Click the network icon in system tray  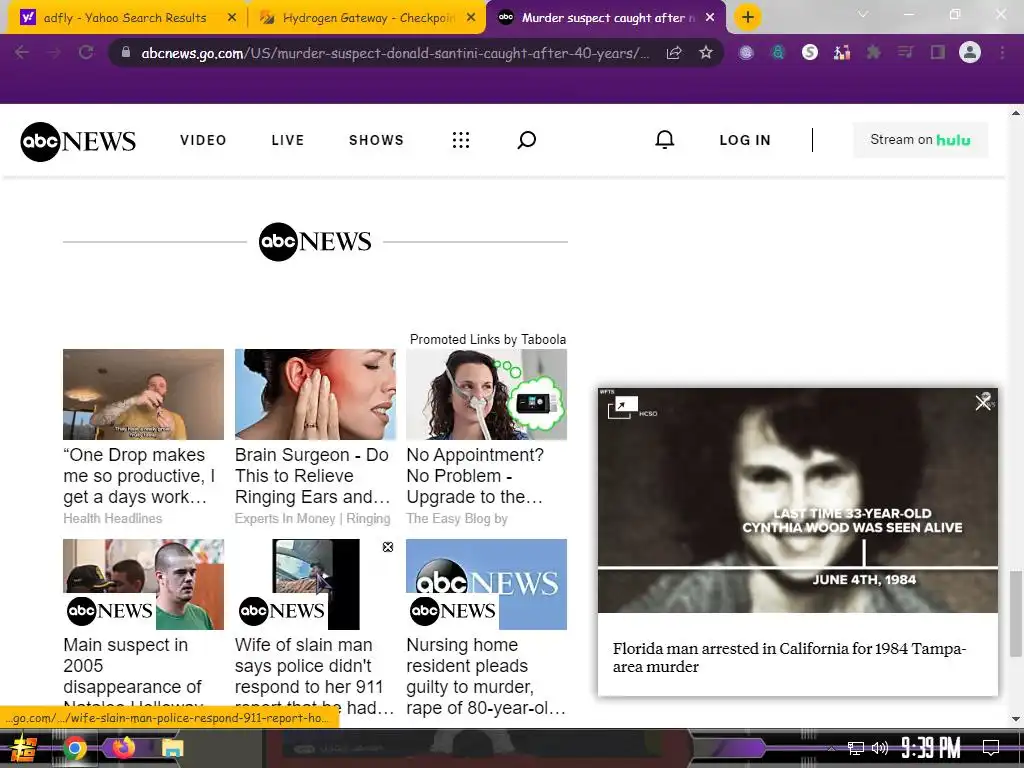[x=856, y=748]
